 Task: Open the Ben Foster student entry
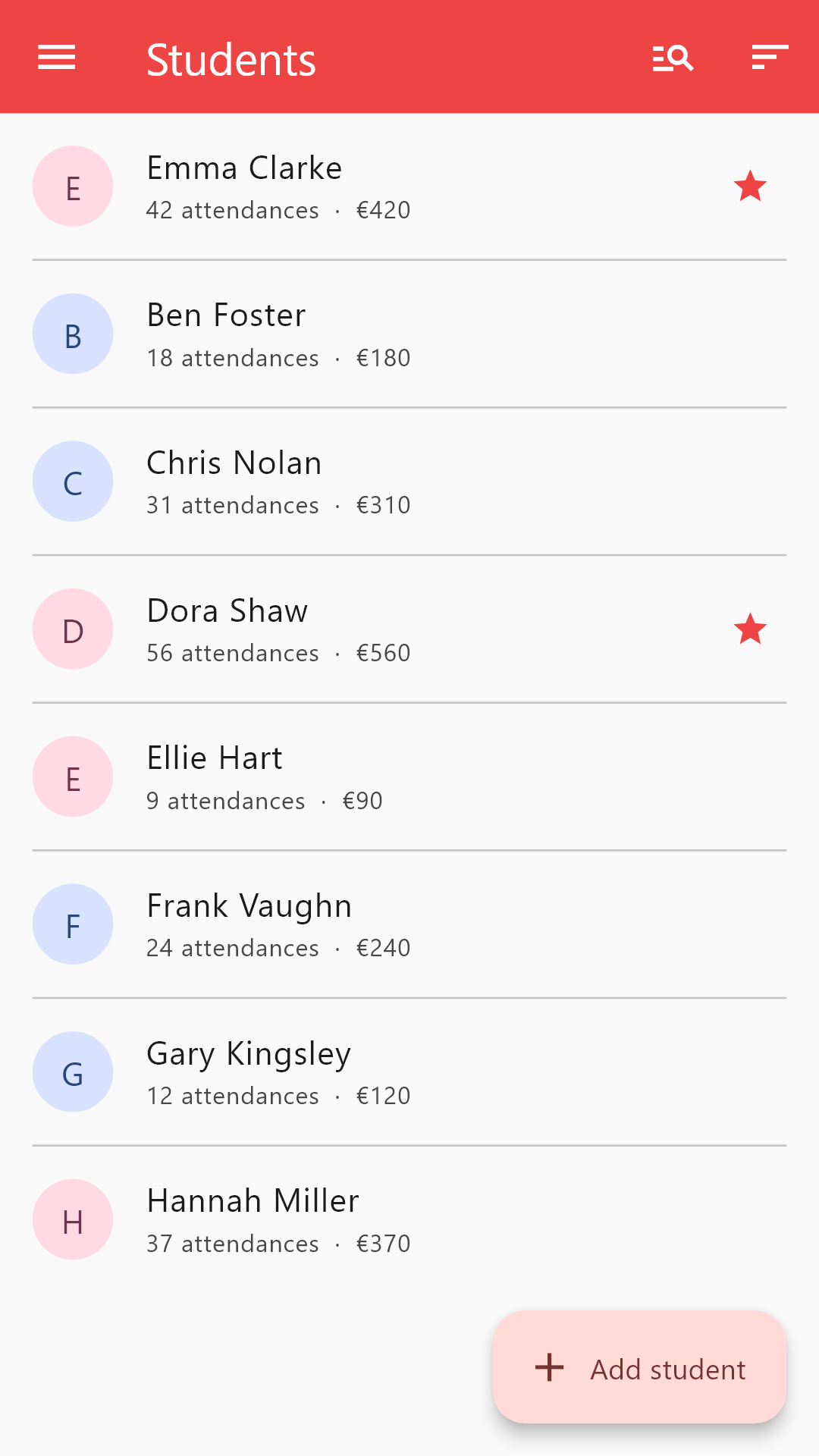(409, 334)
